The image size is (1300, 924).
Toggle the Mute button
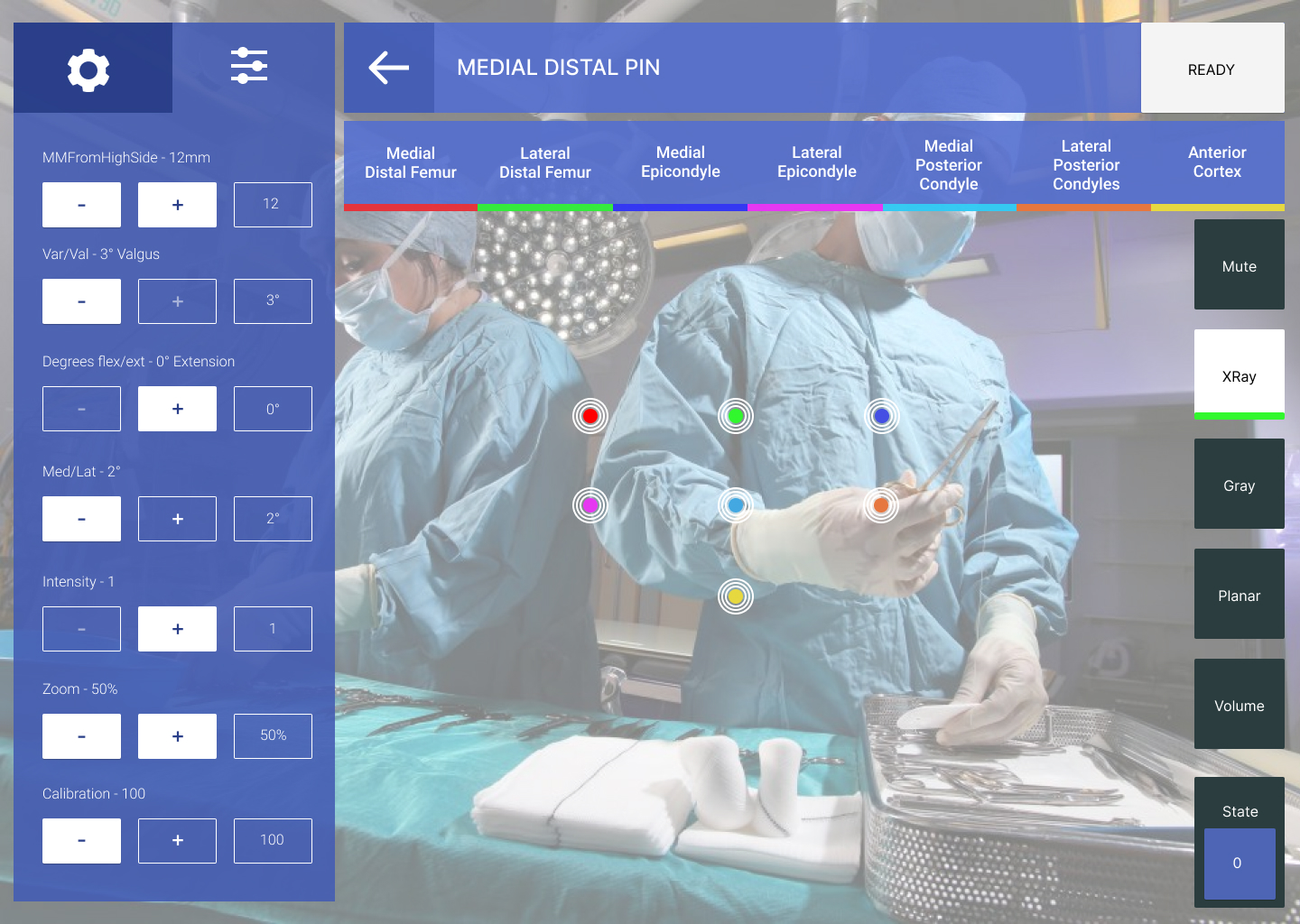tap(1239, 265)
